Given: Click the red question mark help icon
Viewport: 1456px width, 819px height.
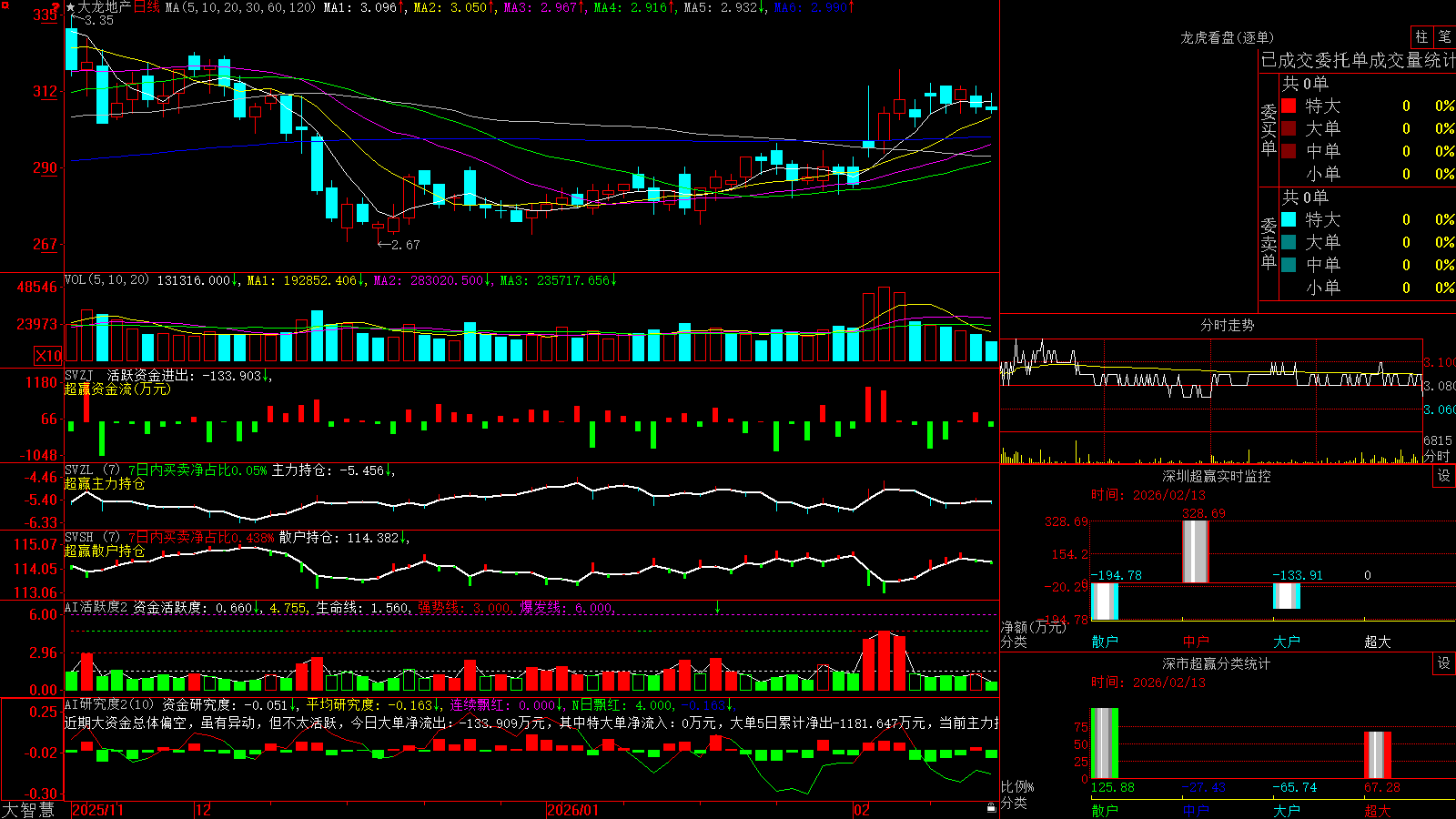Looking at the screenshot, I should click(x=56, y=7).
